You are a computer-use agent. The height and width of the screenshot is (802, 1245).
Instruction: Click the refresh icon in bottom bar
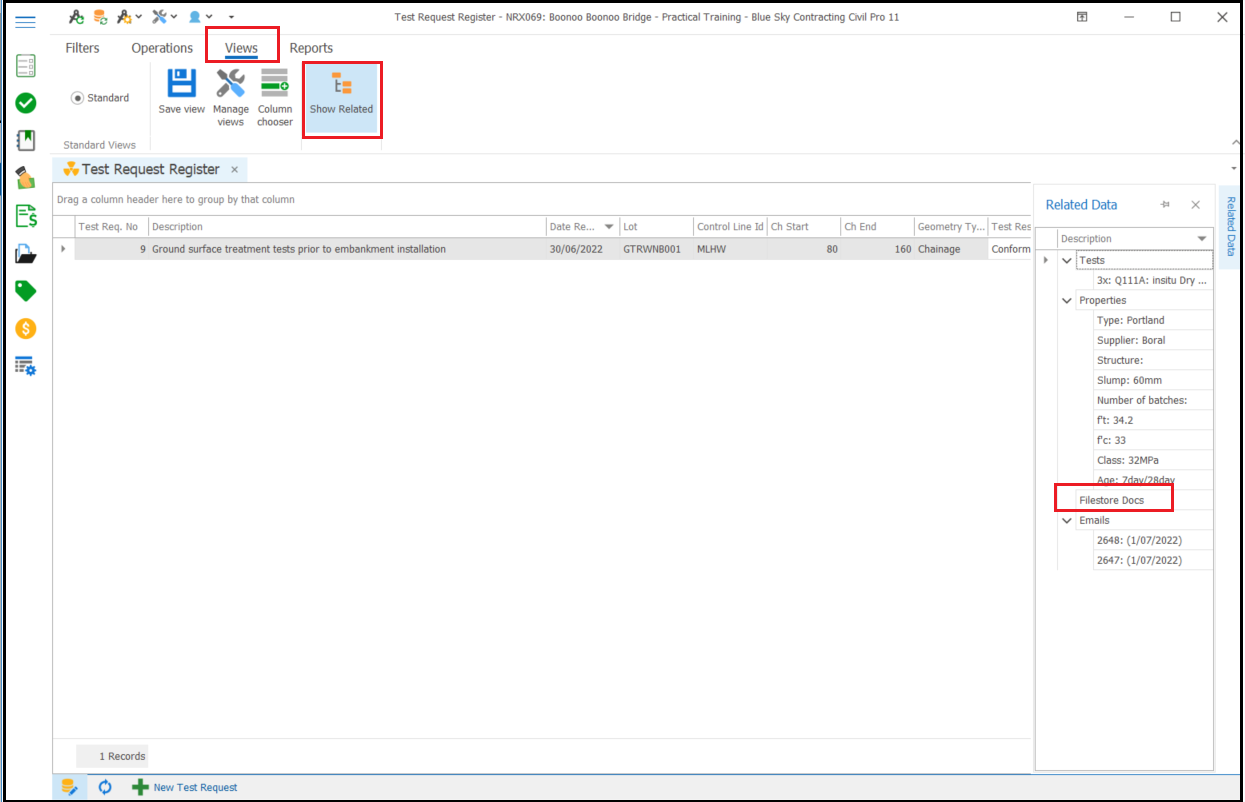pyautogui.click(x=105, y=787)
